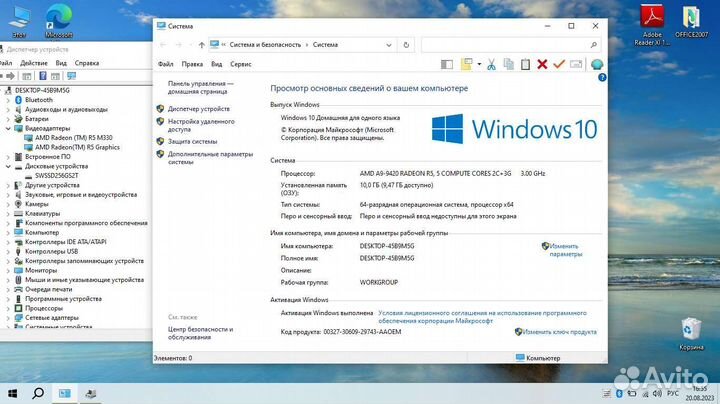Click the forward arrow in Device Manager toolbar
Screen dimensions: 720x404
tap(10, 76)
